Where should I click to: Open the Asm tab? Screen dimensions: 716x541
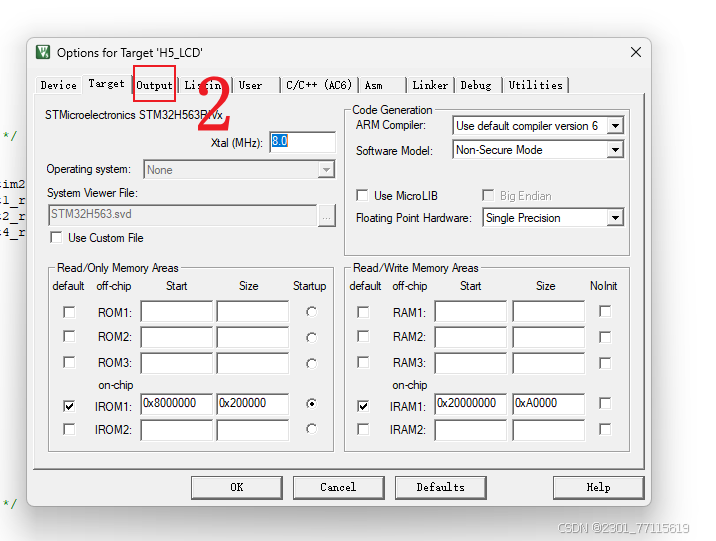pyautogui.click(x=381, y=85)
